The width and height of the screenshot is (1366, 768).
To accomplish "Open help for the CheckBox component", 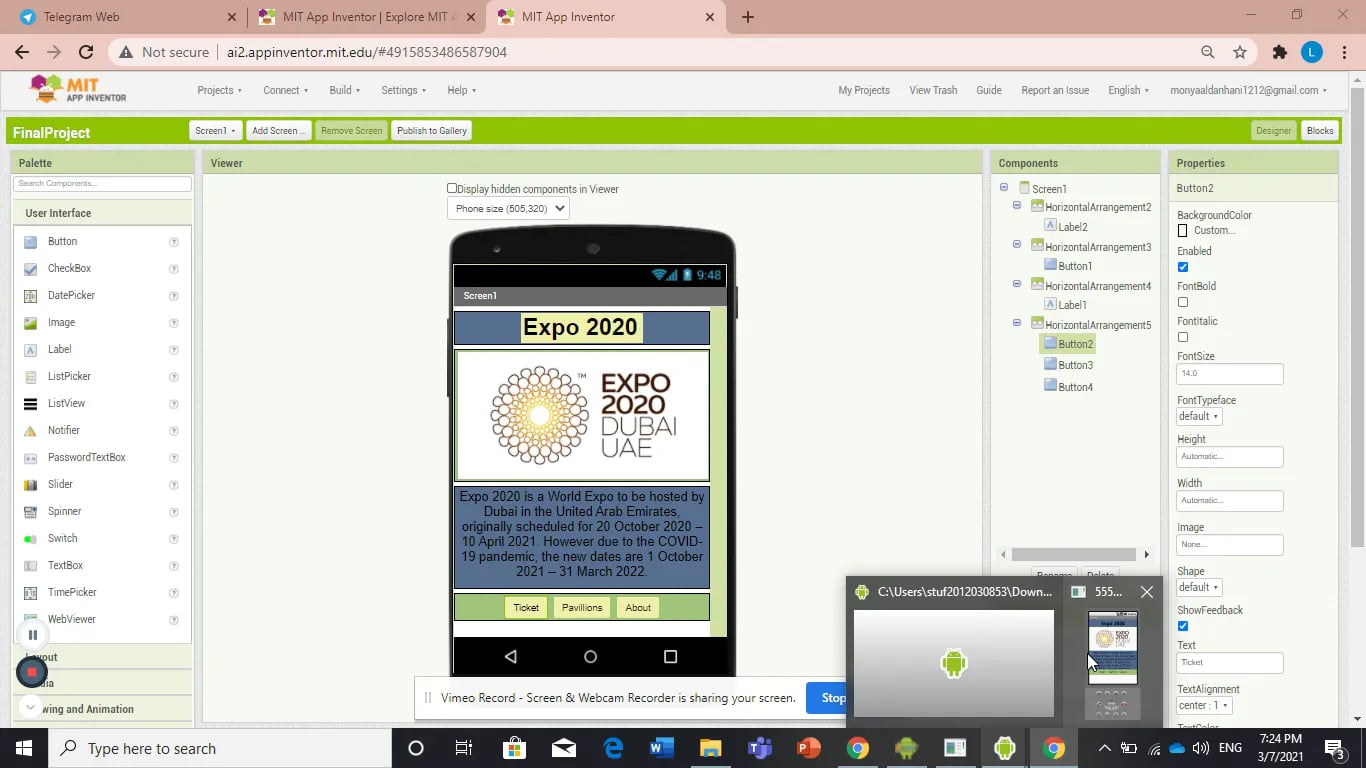I will 174,269.
